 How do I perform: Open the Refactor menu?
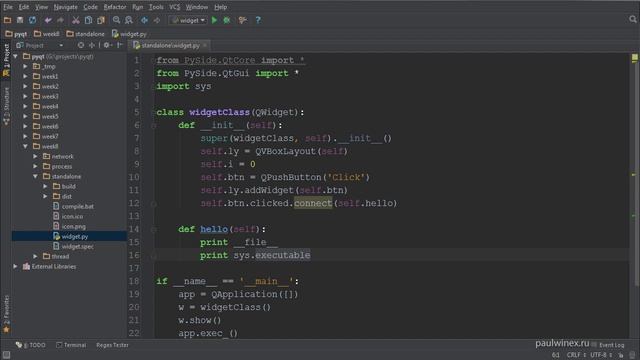click(x=115, y=7)
